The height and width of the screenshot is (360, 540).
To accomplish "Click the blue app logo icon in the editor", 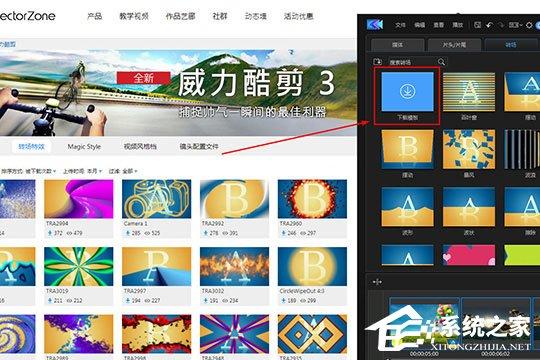I will pos(375,24).
